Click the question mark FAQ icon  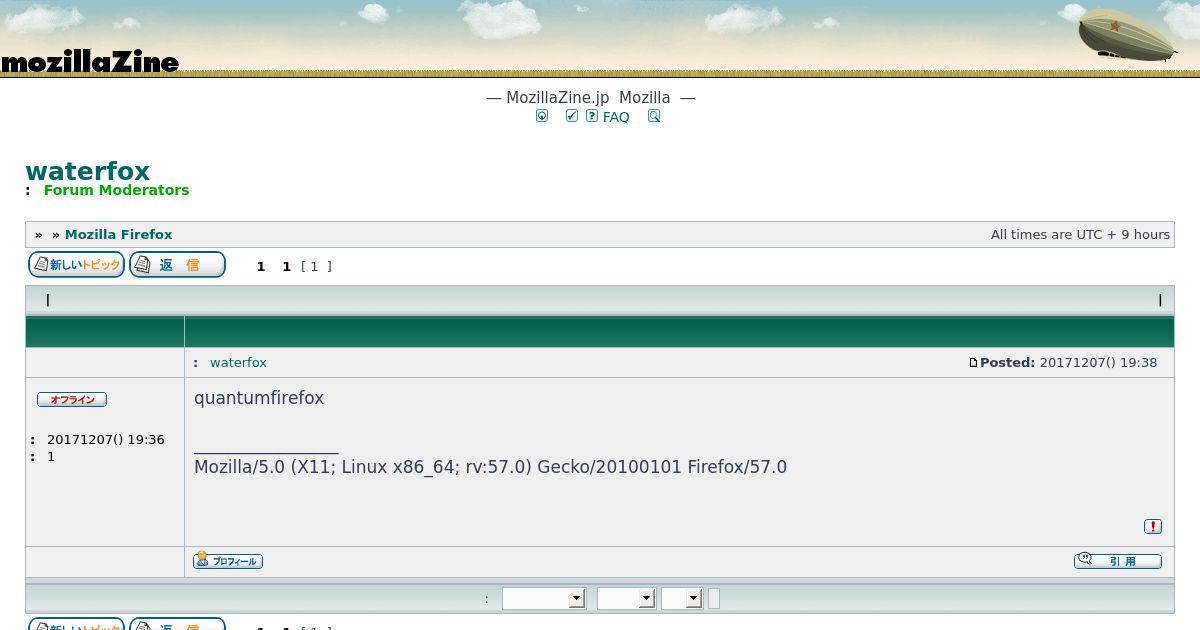coord(592,116)
